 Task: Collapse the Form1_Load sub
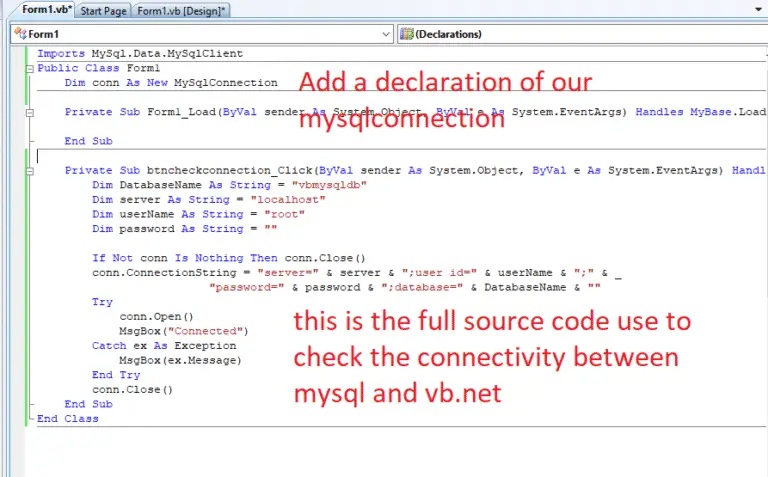[30, 113]
